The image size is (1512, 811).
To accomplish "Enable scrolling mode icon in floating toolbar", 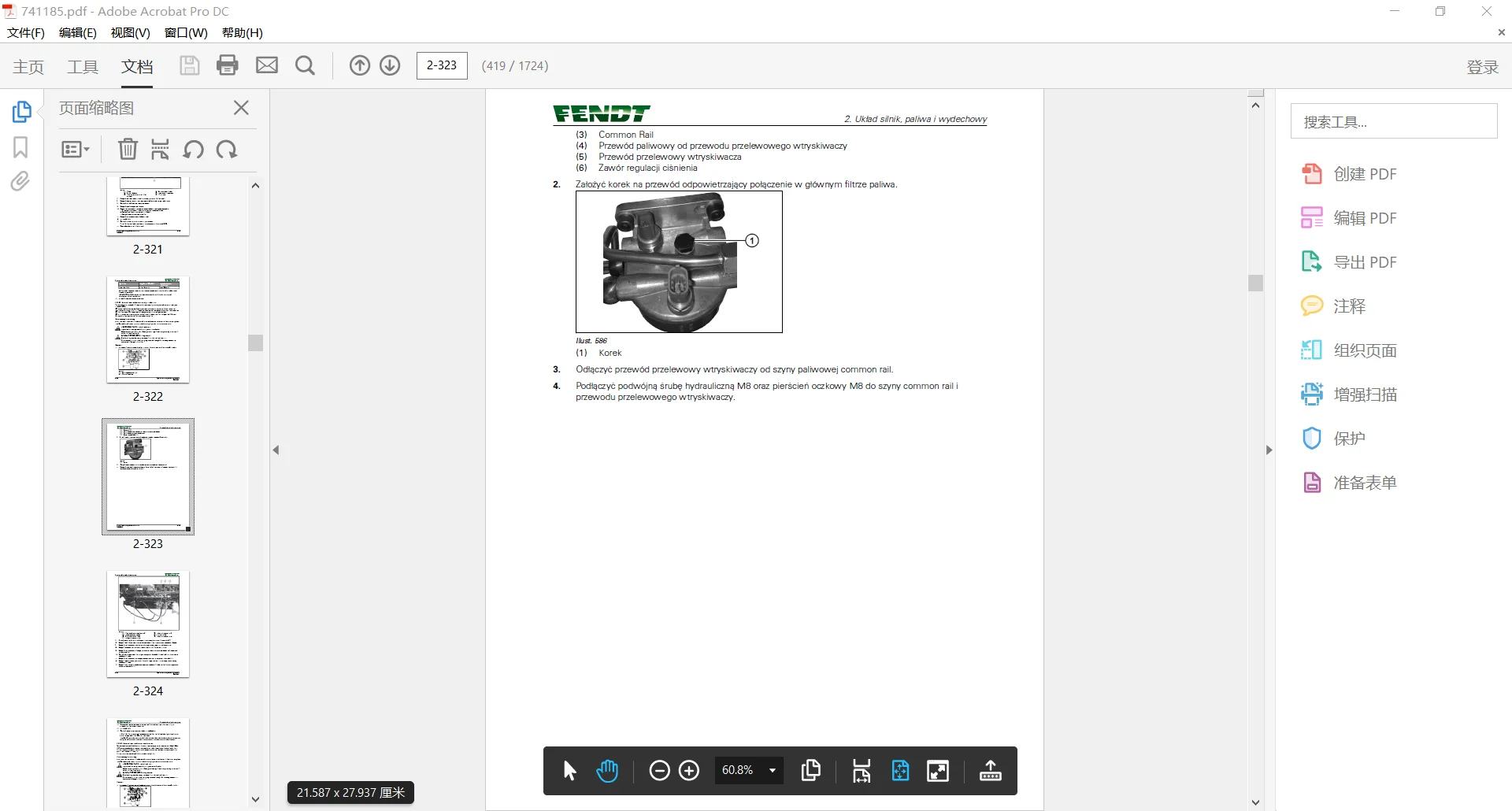I will [862, 770].
